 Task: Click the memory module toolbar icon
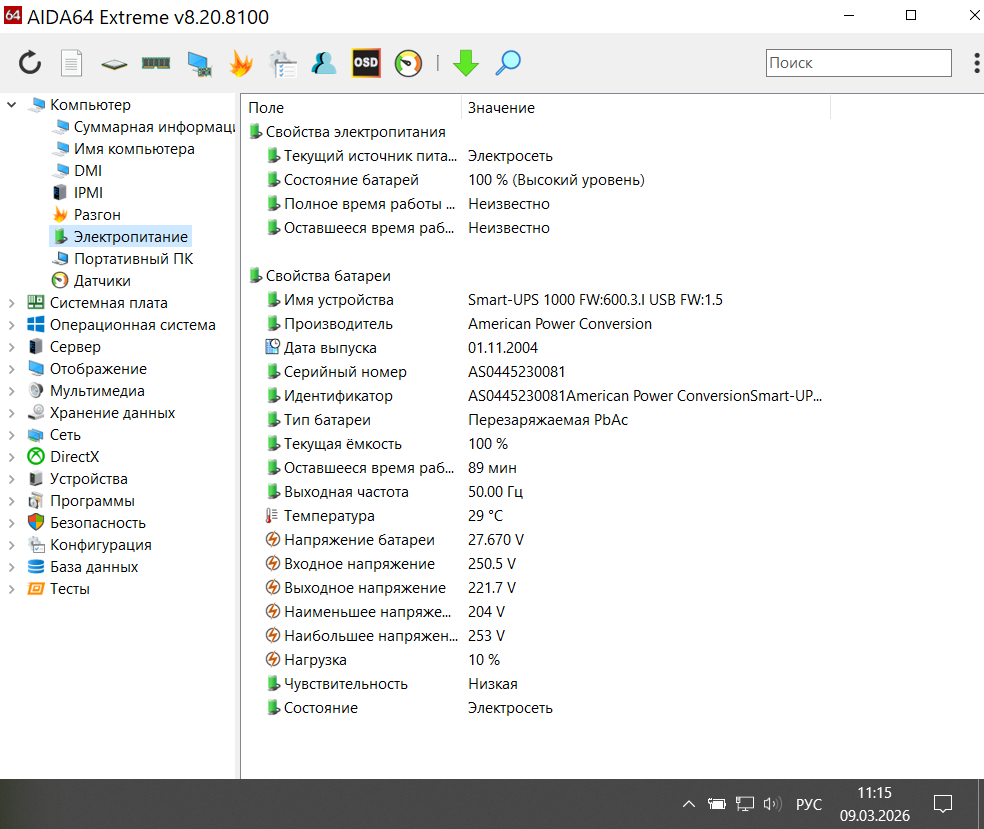[x=156, y=63]
